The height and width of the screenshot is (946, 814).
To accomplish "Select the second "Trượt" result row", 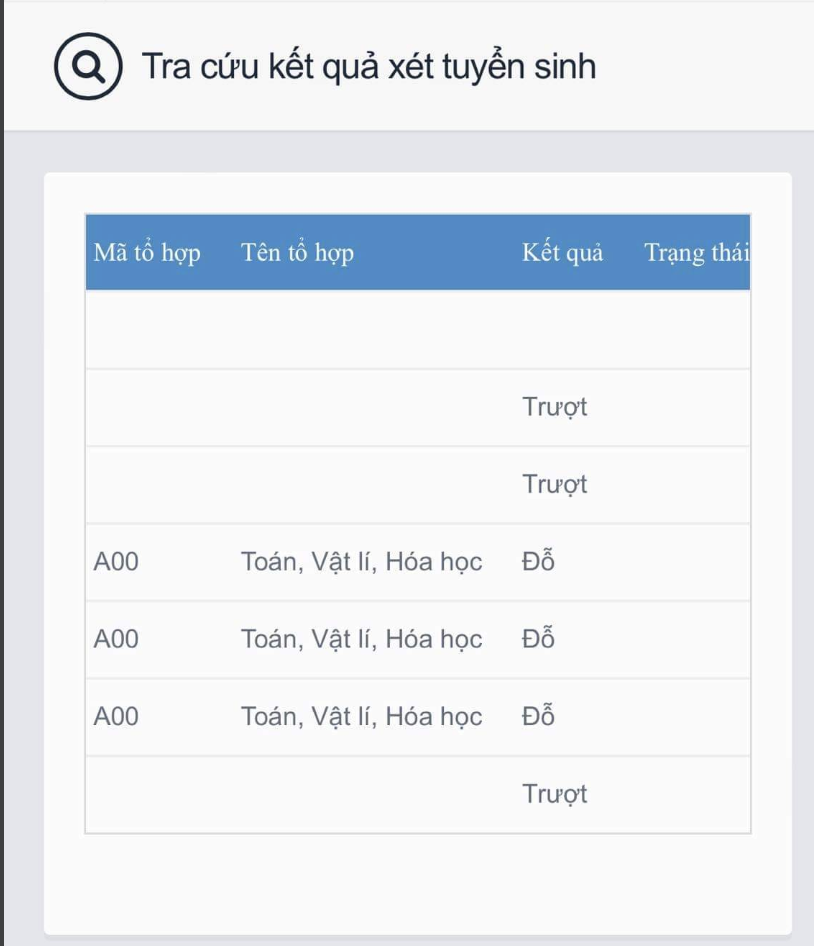I will pyautogui.click(x=554, y=484).
